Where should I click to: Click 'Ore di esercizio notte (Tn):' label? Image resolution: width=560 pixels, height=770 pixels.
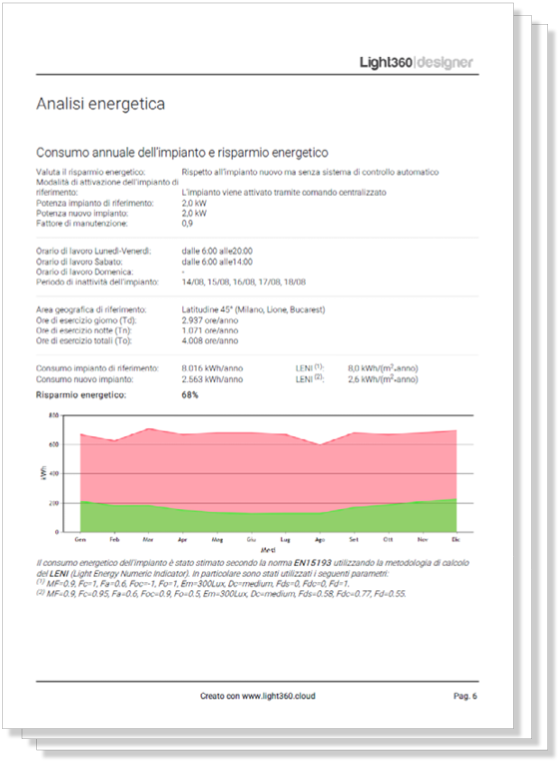pos(83,331)
